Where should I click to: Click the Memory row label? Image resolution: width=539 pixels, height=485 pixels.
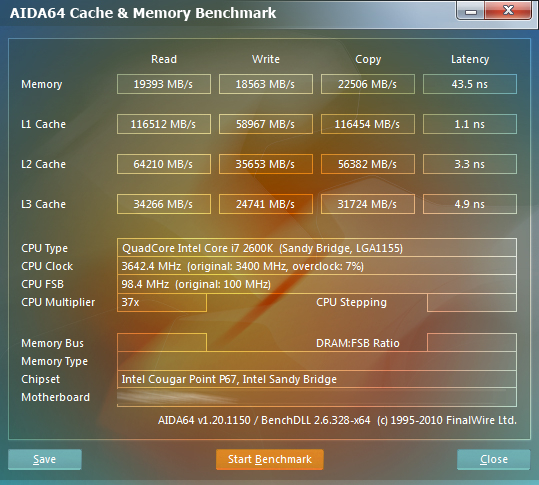[42, 85]
